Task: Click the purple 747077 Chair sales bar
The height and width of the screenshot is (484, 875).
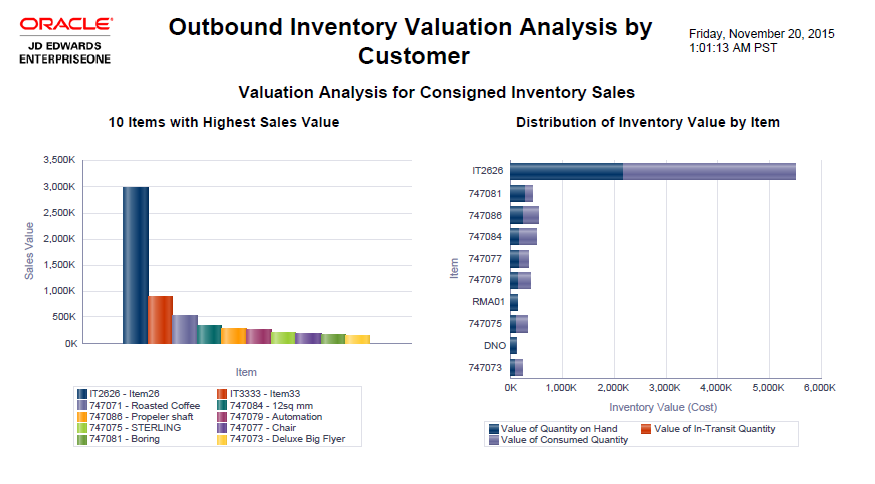Action: (x=308, y=338)
